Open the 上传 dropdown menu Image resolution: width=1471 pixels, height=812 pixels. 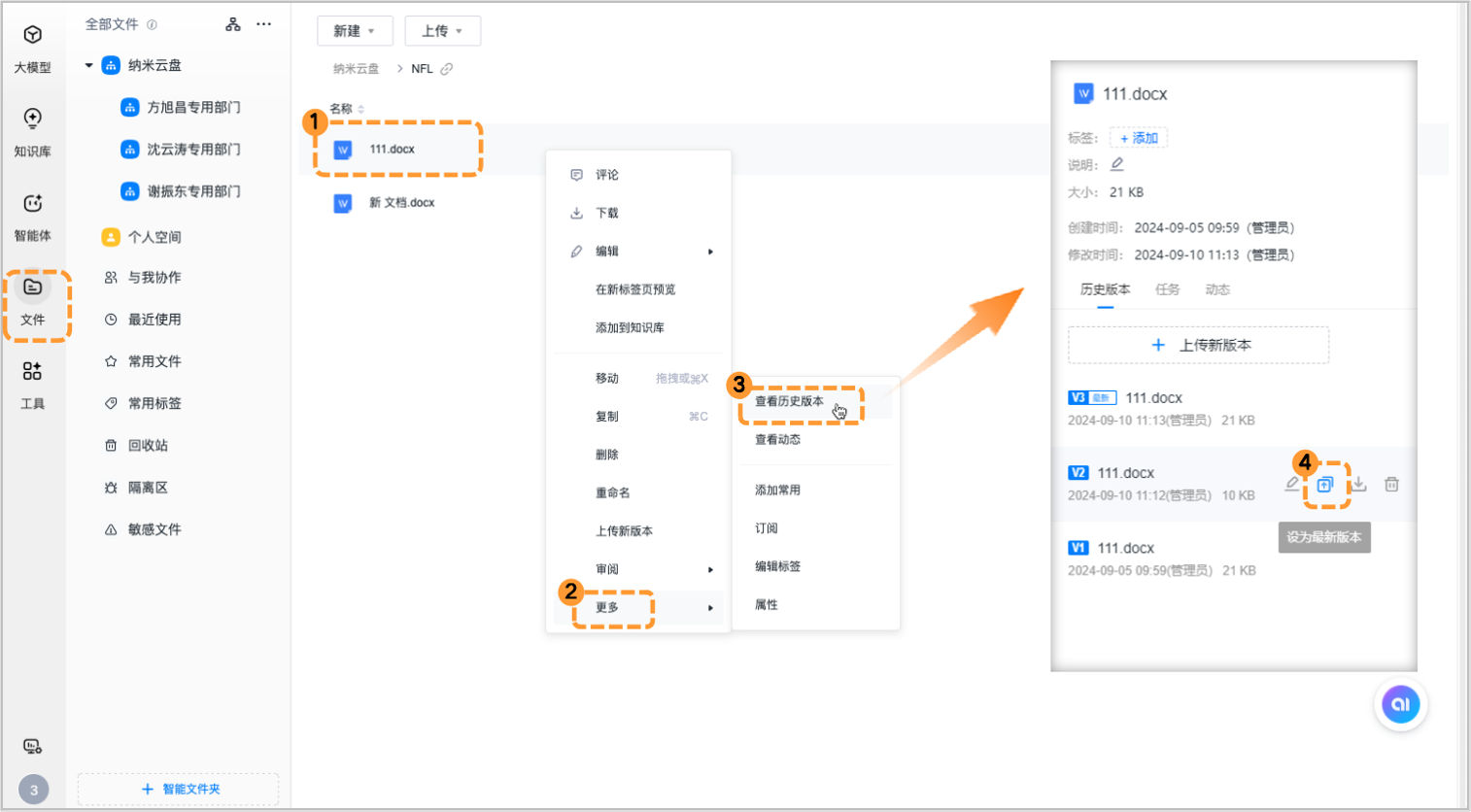tap(443, 30)
